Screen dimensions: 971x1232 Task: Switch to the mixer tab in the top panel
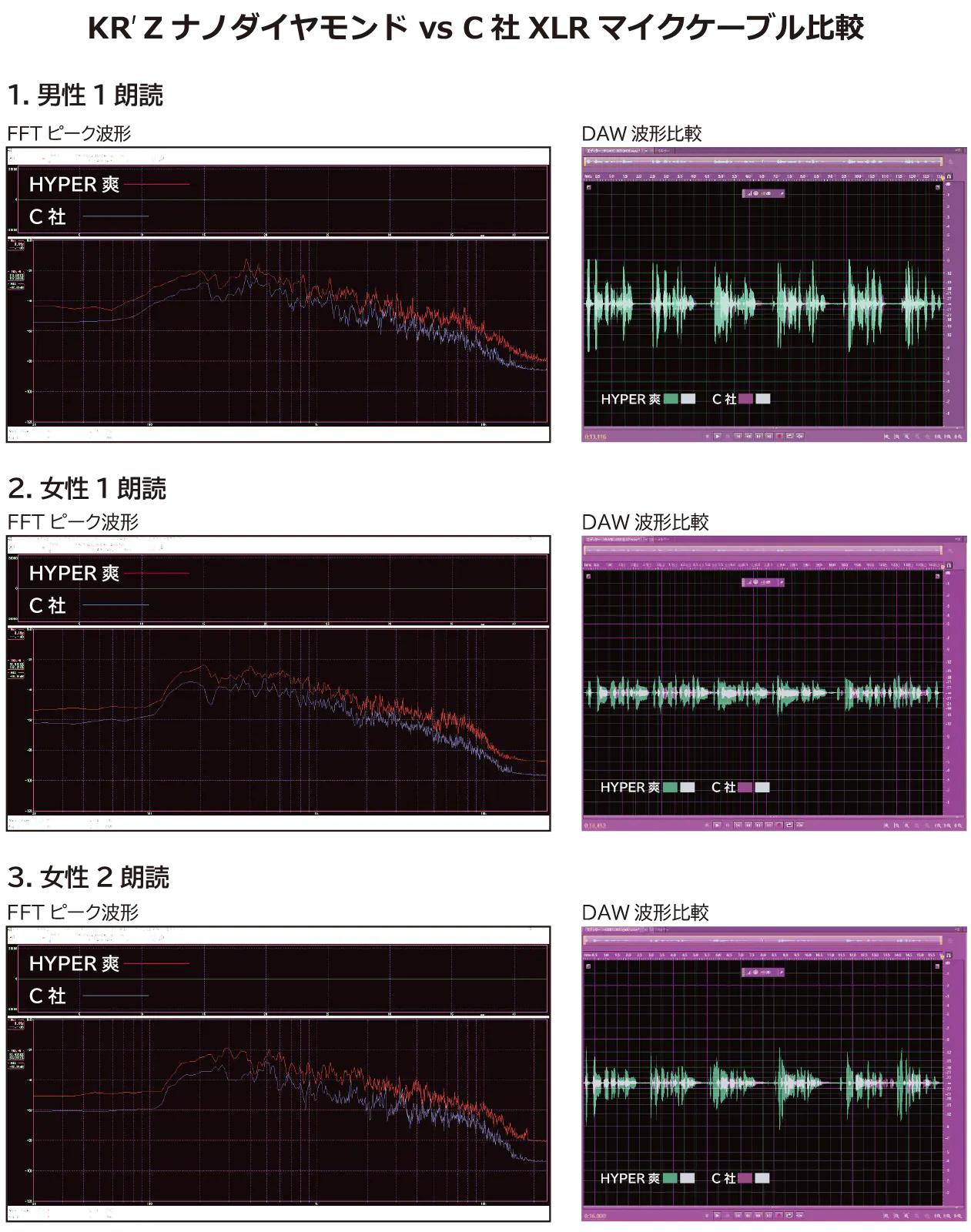662,151
